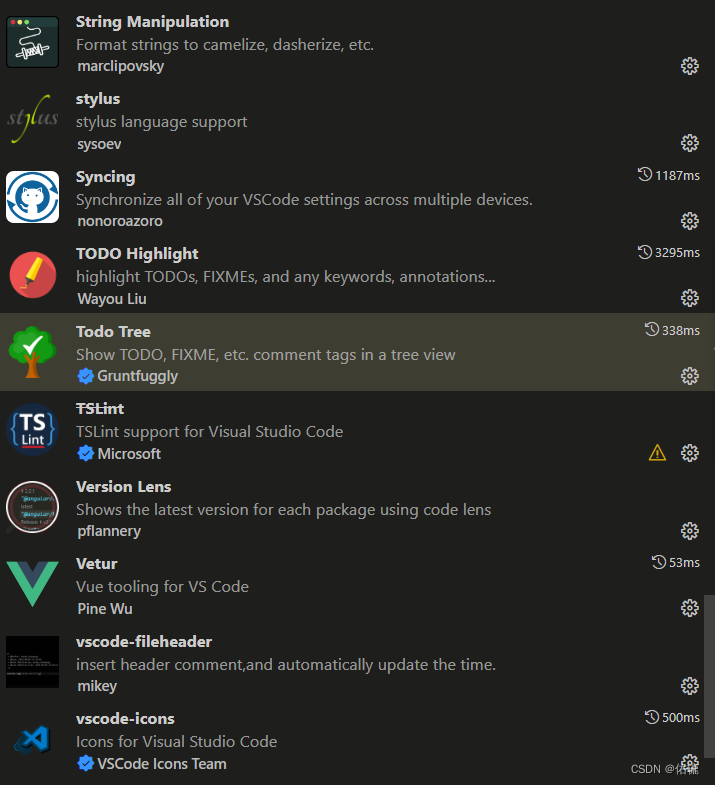Image resolution: width=715 pixels, height=785 pixels.
Task: Click the Vetur green V logo
Action: click(33, 584)
